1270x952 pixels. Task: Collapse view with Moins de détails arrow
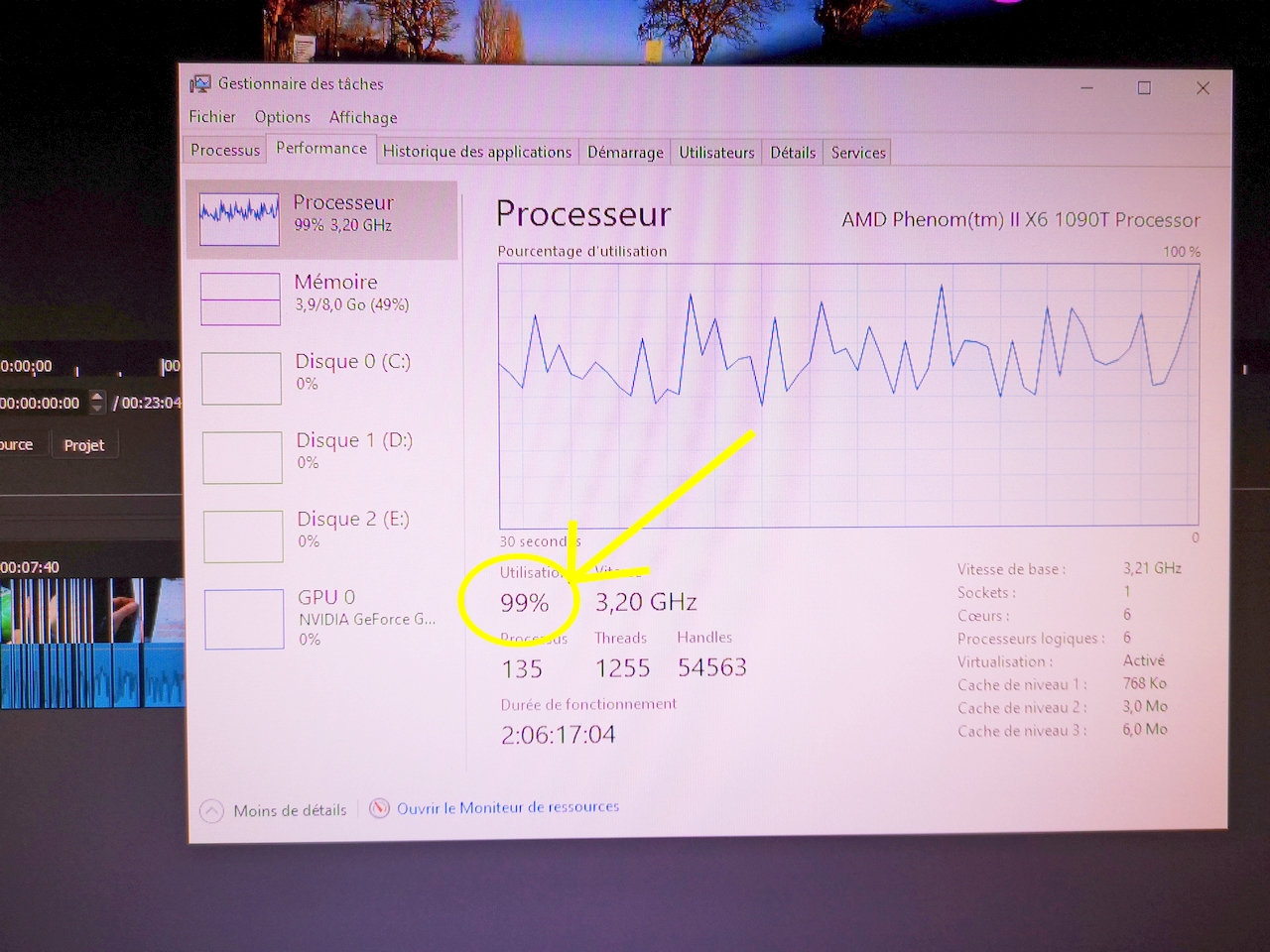pos(211,811)
